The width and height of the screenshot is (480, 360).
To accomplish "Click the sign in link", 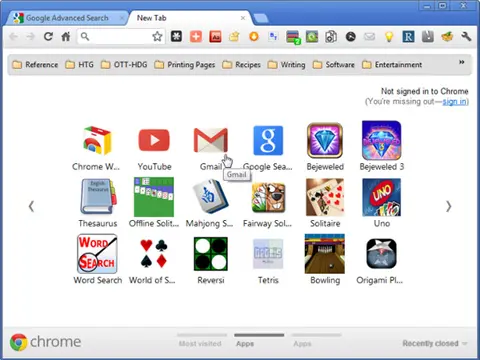I will (x=455, y=101).
